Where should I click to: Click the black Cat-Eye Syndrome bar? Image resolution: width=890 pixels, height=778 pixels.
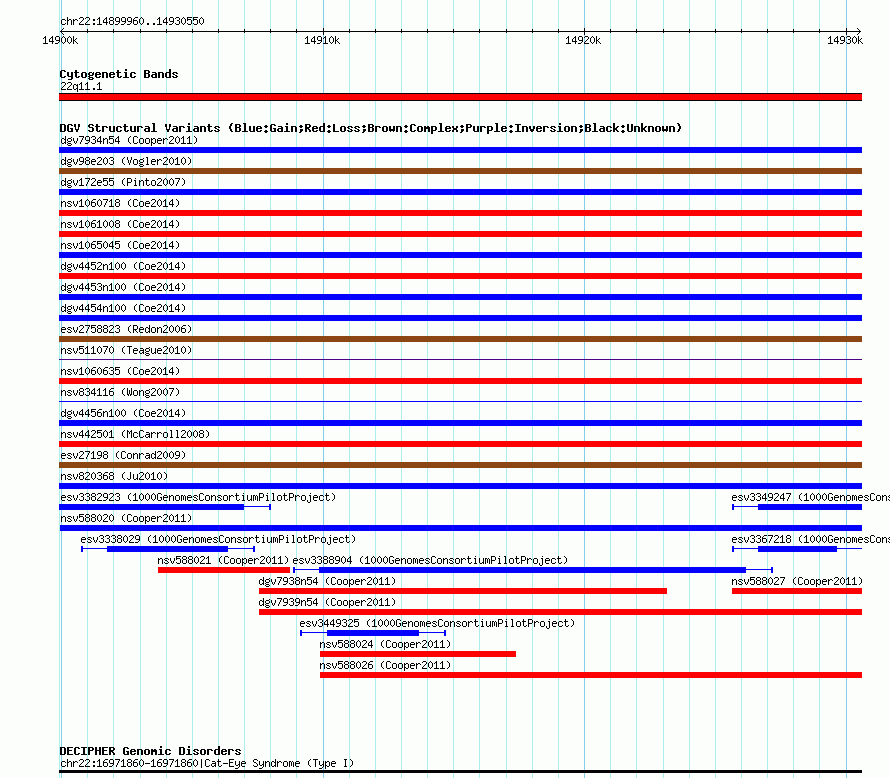coord(460,772)
